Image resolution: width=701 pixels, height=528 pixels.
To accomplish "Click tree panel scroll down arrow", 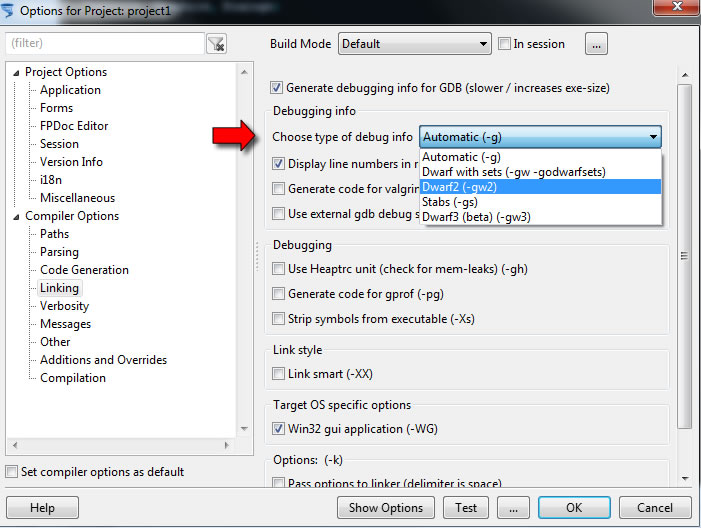I will coord(244,429).
